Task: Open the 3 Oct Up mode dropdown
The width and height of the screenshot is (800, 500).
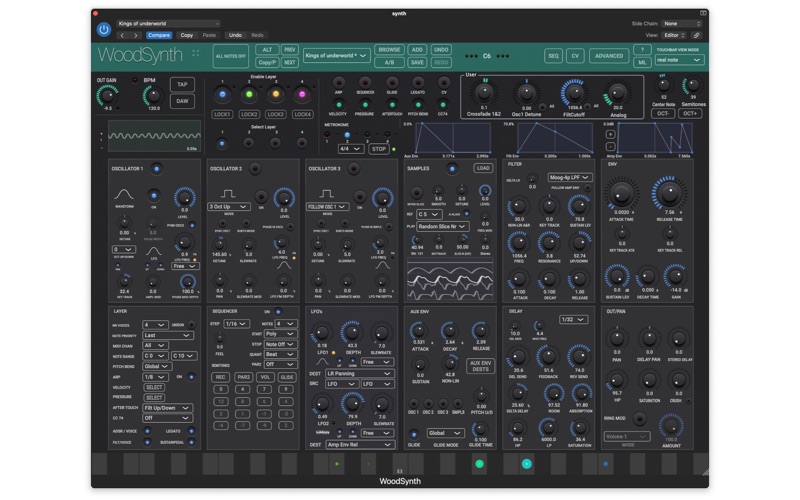Action: tap(228, 207)
